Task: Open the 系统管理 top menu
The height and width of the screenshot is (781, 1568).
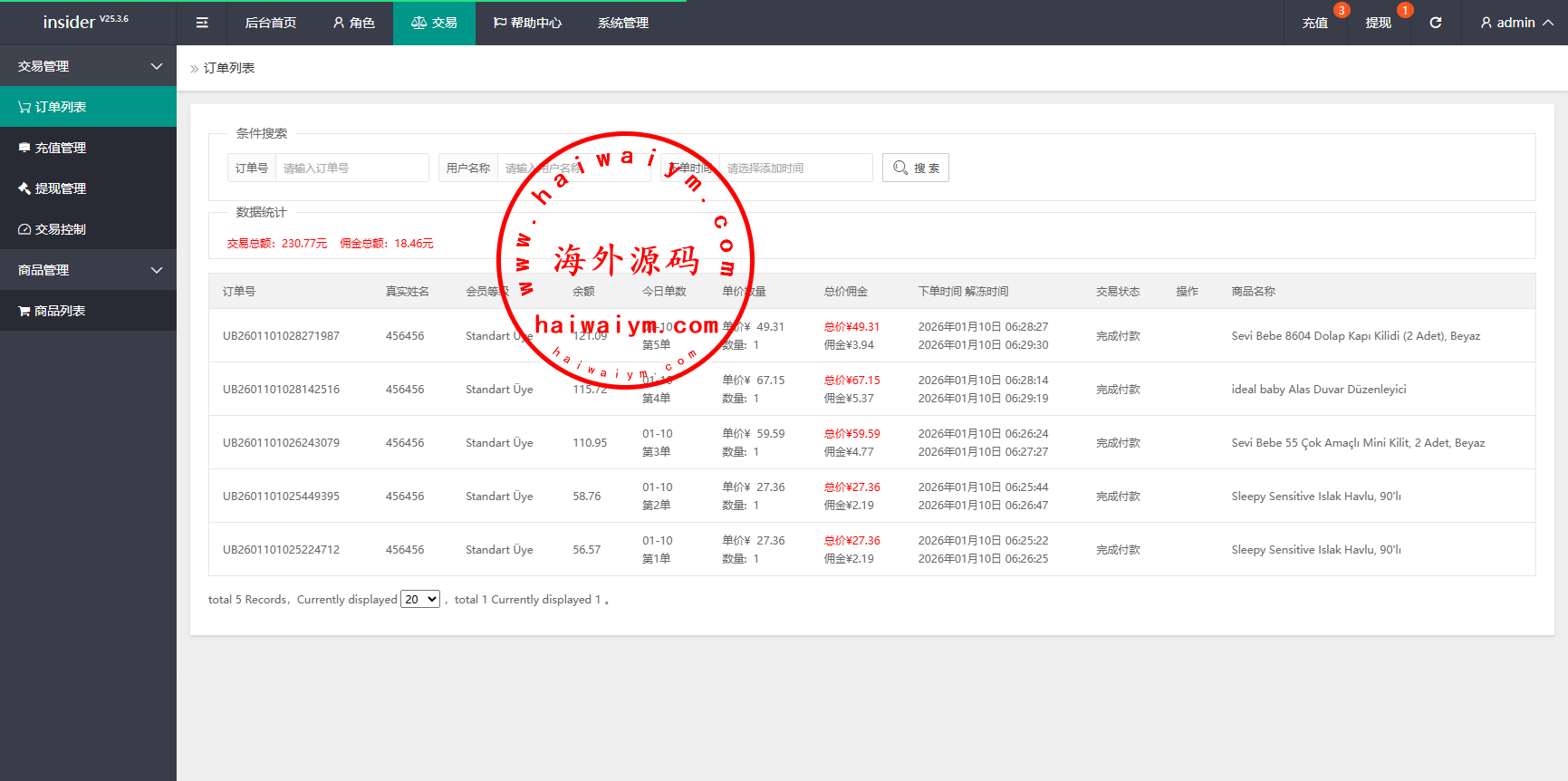Action: (x=622, y=23)
